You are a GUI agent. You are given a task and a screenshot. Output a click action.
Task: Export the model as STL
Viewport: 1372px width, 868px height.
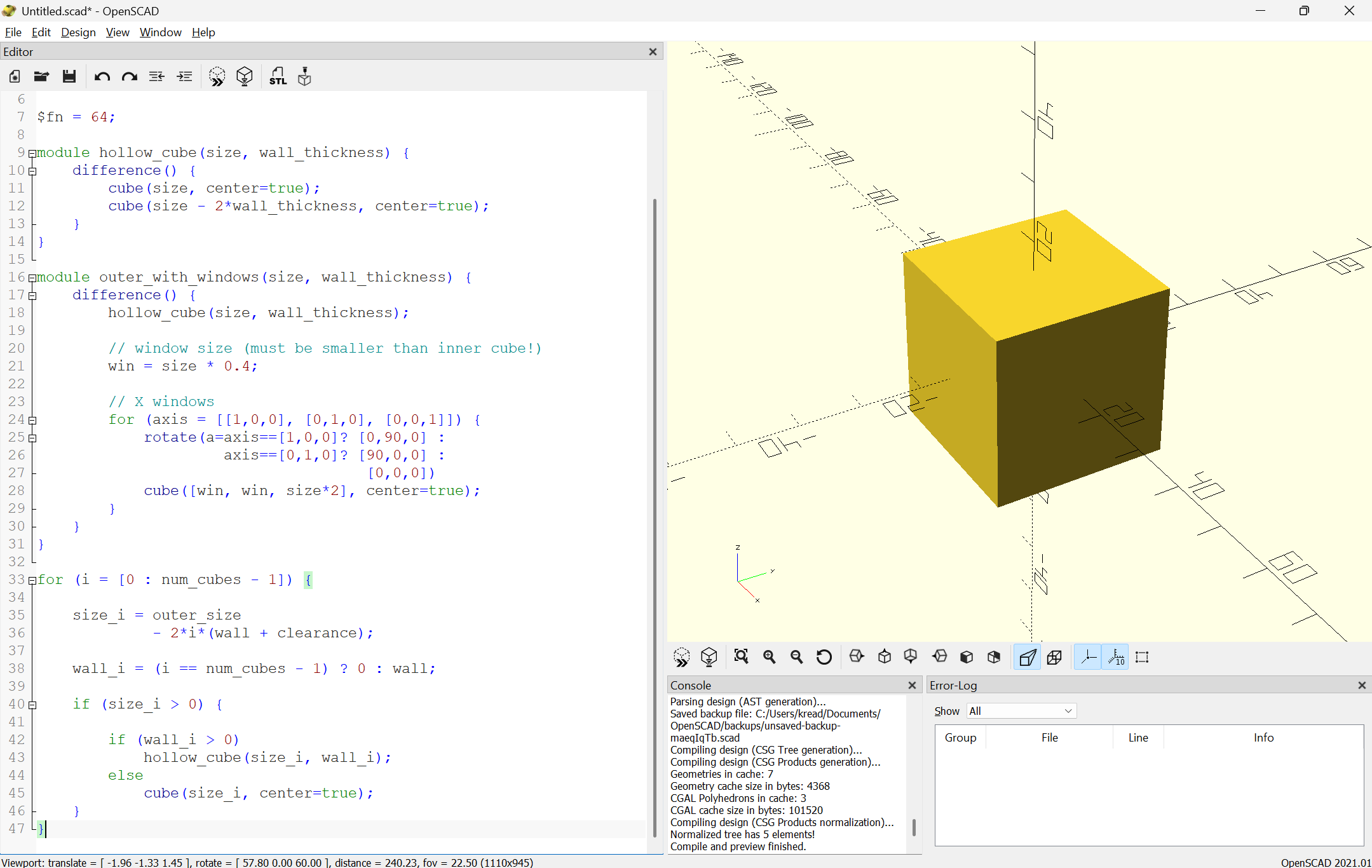coord(278,76)
